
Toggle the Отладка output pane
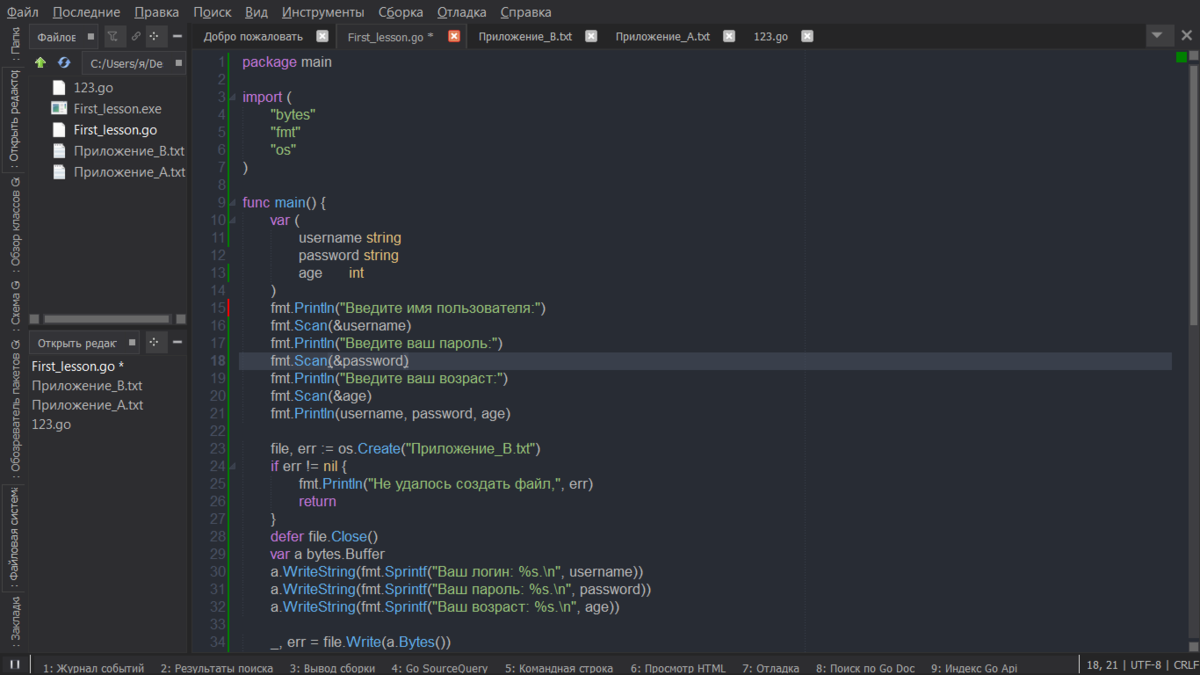(770, 668)
